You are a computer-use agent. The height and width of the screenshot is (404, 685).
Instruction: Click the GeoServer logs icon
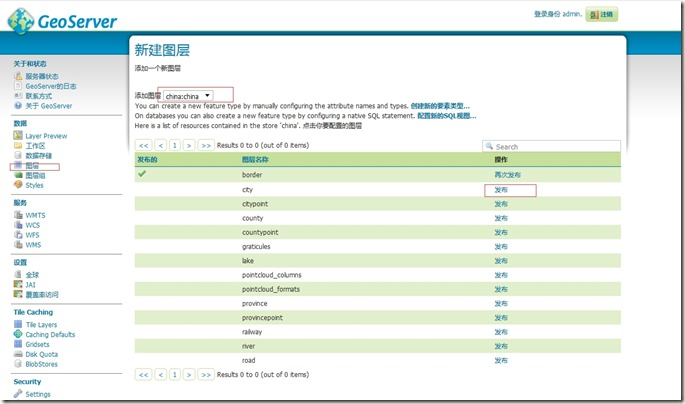click(18, 86)
